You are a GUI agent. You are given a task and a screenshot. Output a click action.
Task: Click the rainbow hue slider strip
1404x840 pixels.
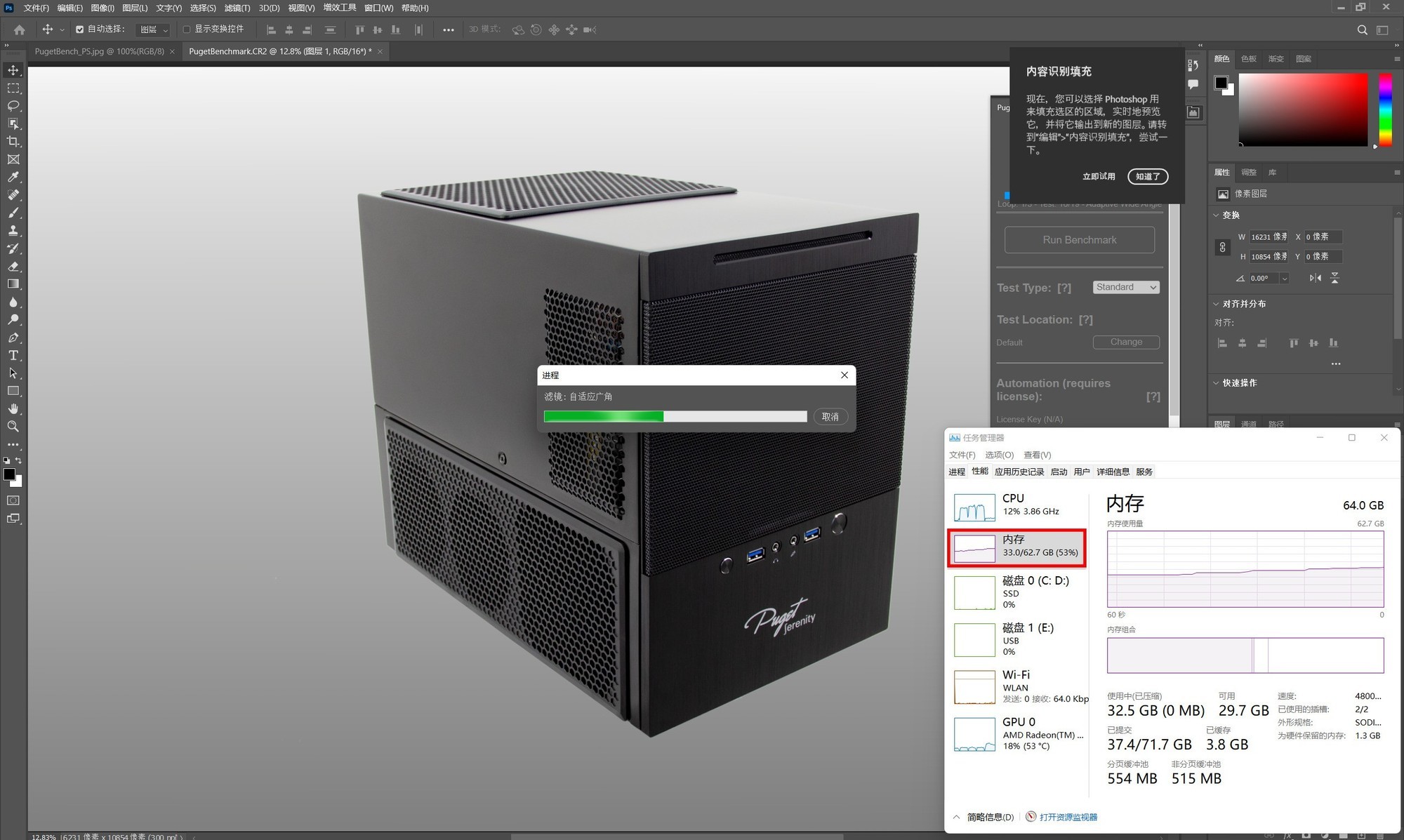[1385, 109]
